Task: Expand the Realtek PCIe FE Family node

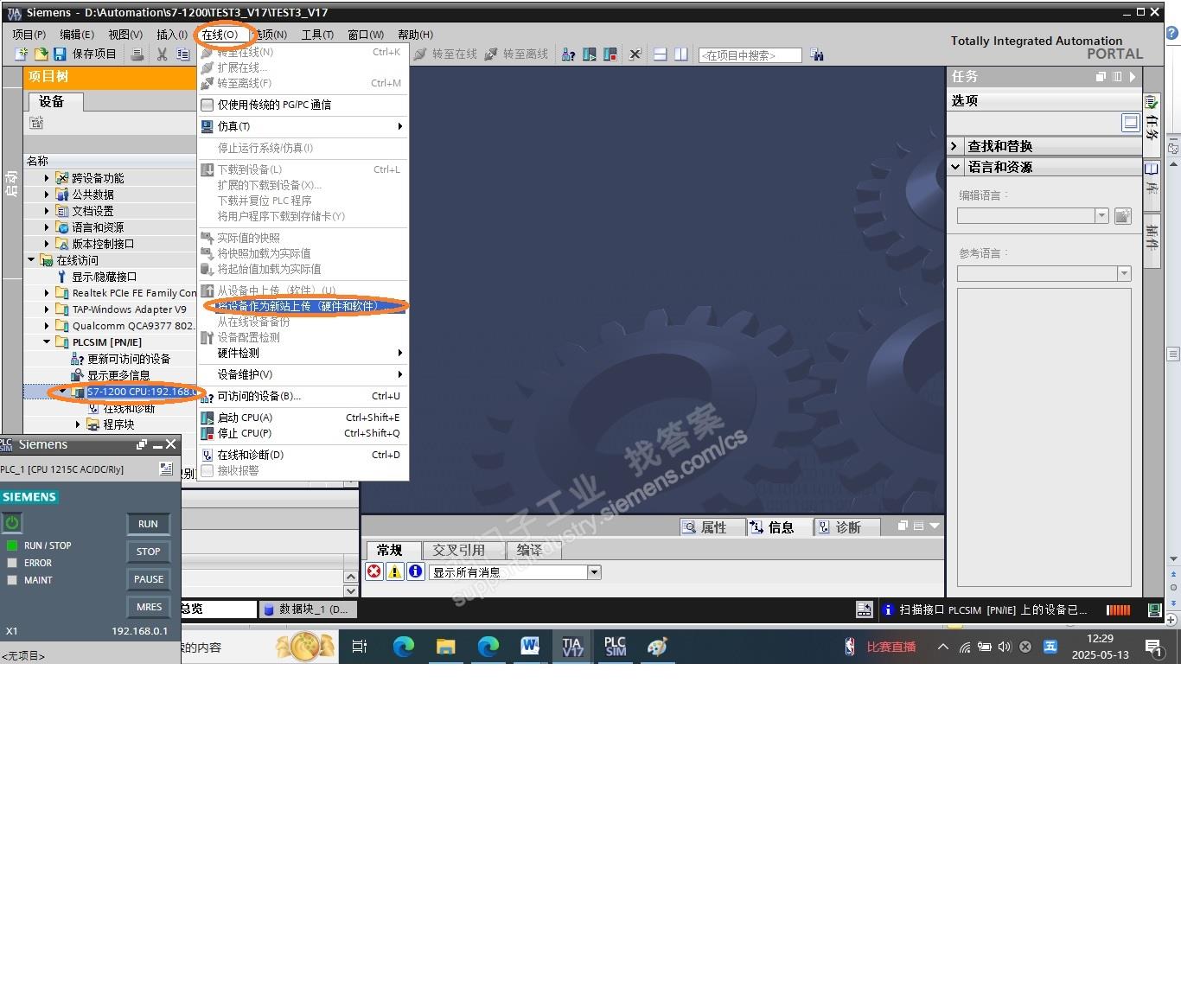Action: [x=47, y=293]
